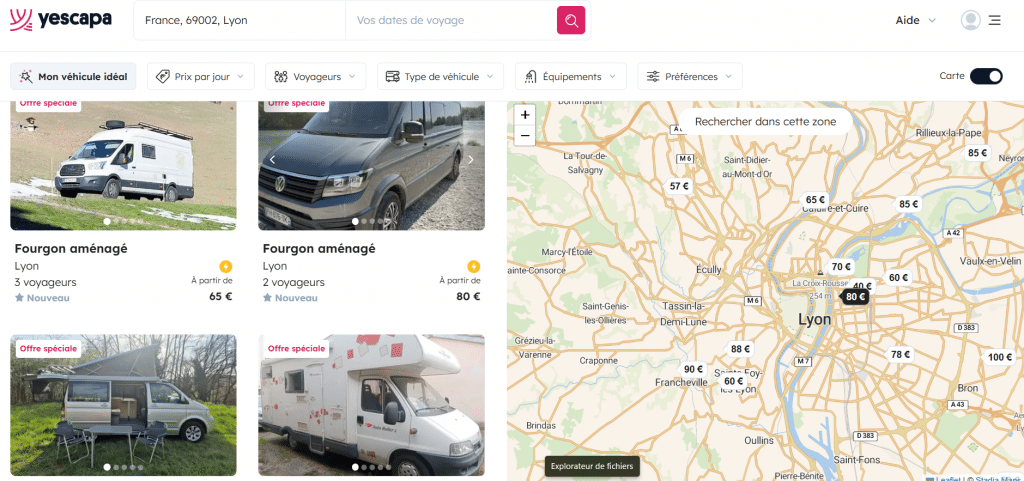1024x481 pixels.
Task: Click the location field France, 69002, Lyon
Action: point(240,20)
